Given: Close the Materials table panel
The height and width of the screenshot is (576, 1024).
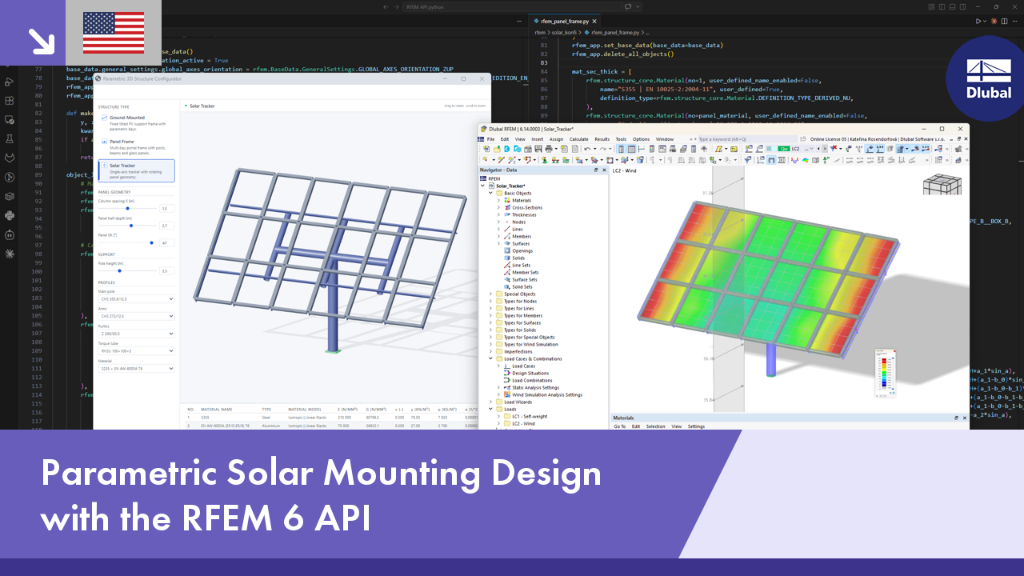Looking at the screenshot, I should click(965, 418).
